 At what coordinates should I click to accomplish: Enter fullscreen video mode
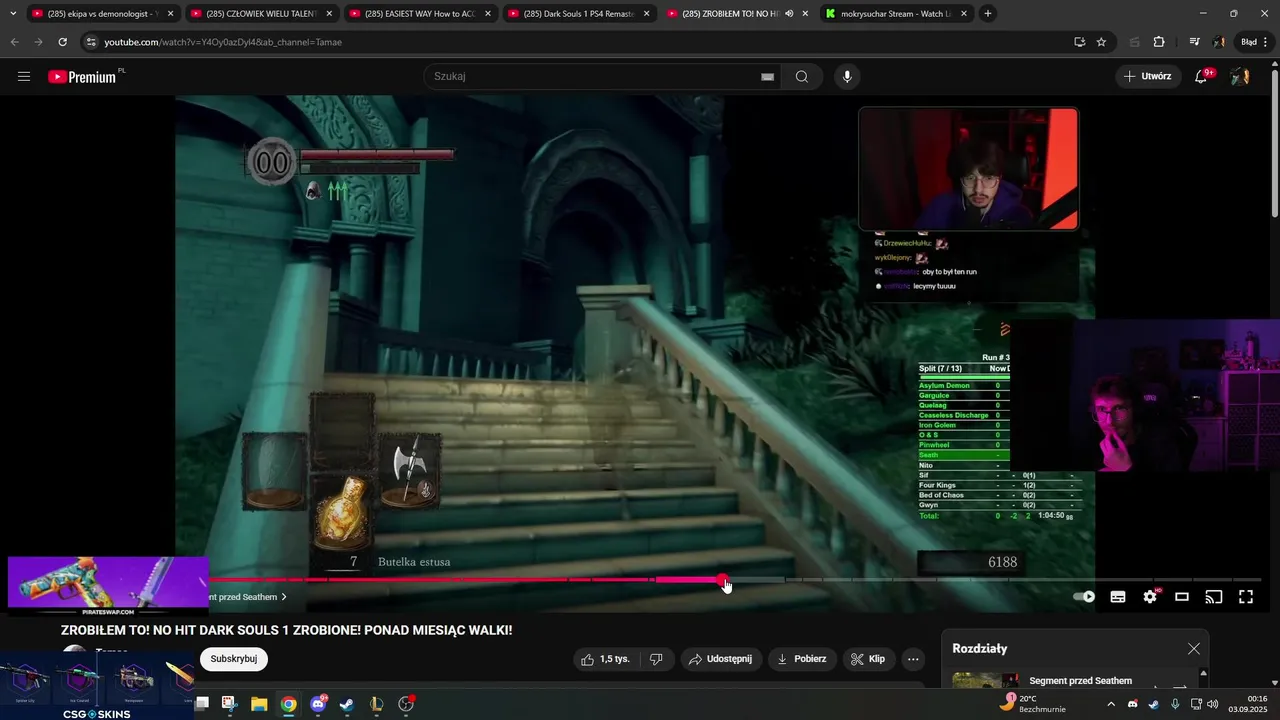(1246, 597)
